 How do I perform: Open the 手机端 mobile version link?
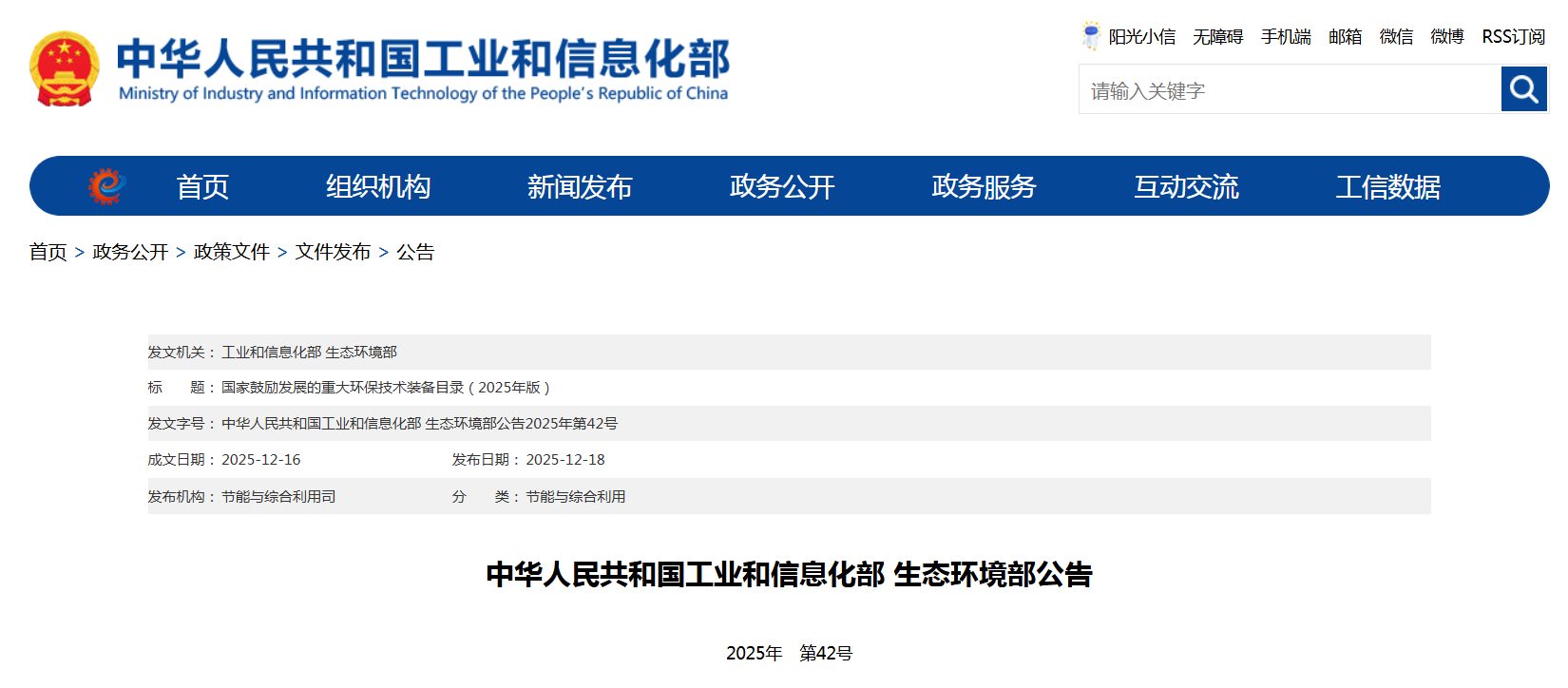(x=1286, y=37)
